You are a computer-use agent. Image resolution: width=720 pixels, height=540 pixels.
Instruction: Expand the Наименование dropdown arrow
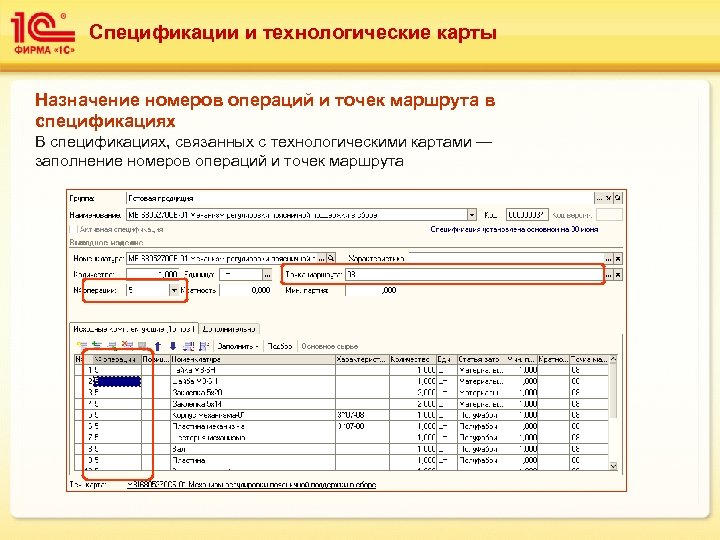(472, 214)
